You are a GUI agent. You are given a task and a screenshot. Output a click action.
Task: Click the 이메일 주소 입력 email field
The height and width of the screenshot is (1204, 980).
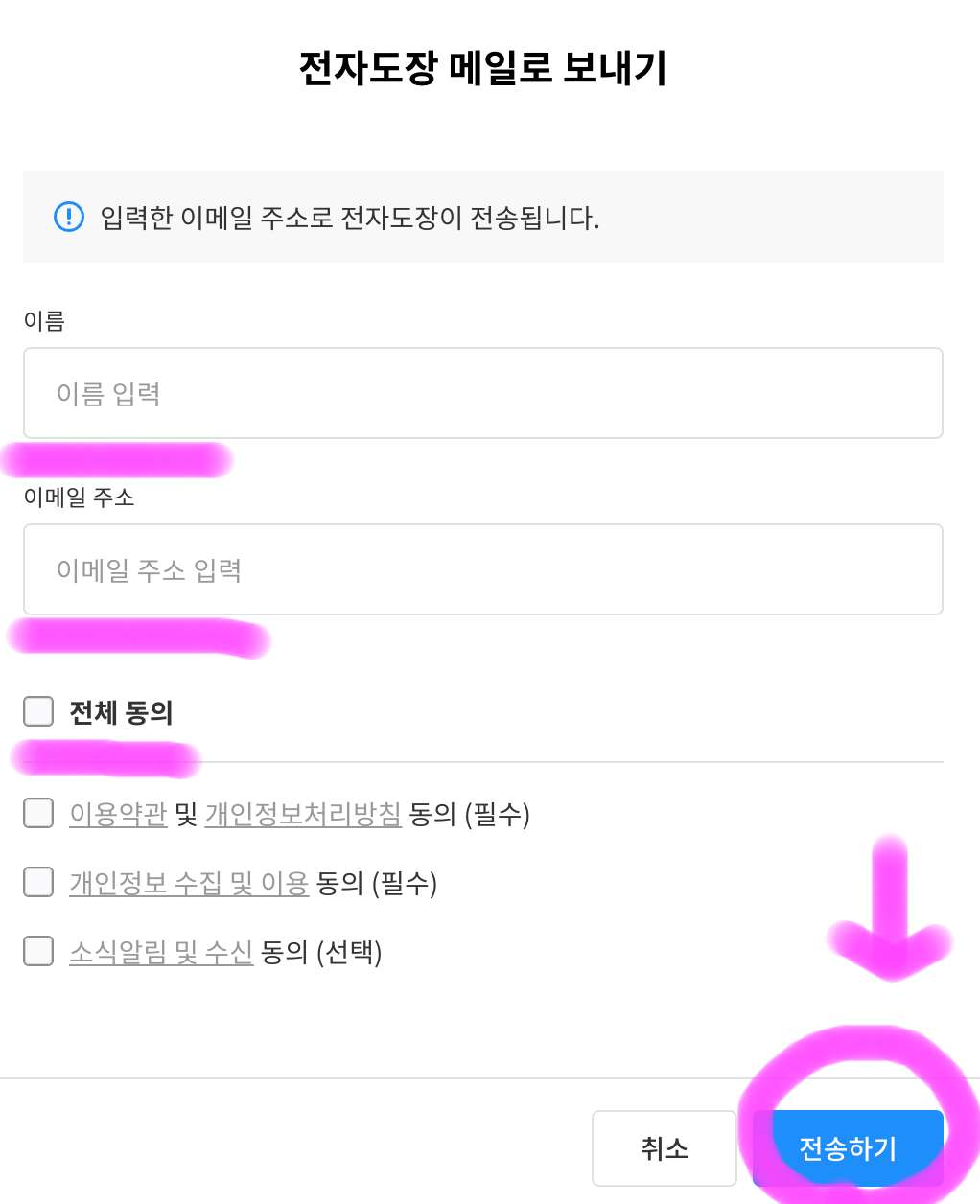coord(482,569)
